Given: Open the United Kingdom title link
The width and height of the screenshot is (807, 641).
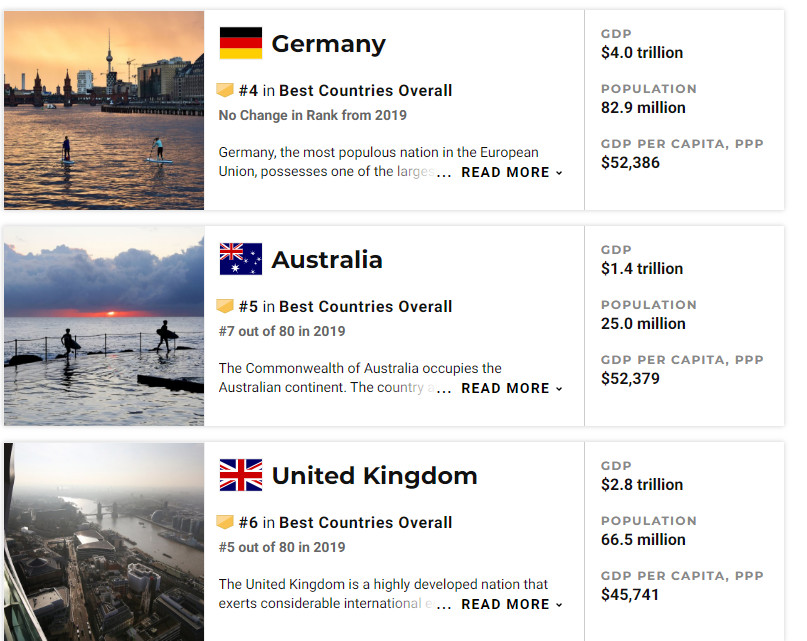Looking at the screenshot, I should [x=374, y=475].
